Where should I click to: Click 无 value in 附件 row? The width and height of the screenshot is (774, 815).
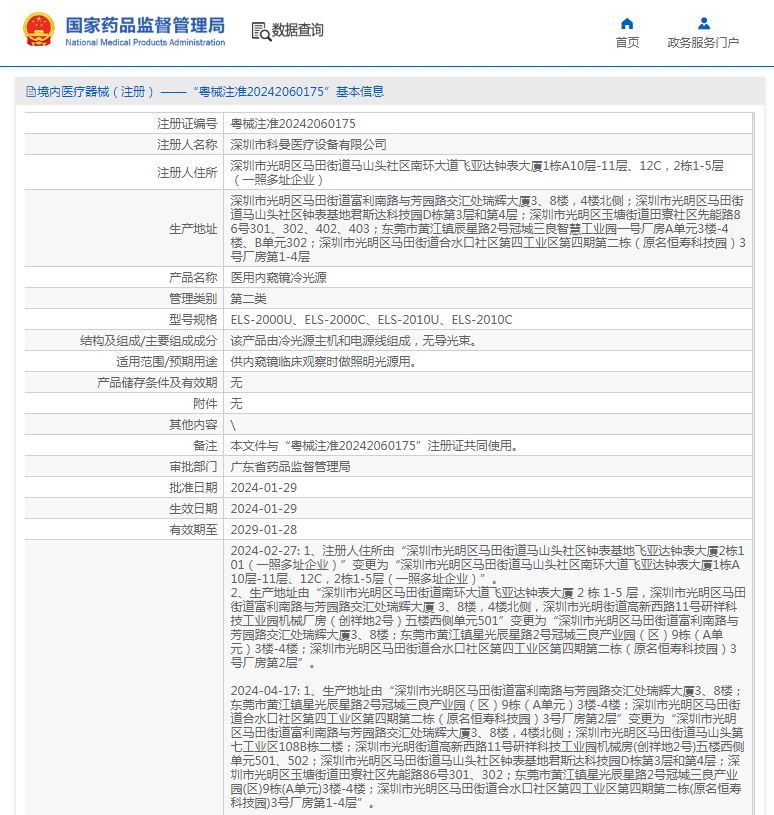pyautogui.click(x=237, y=404)
